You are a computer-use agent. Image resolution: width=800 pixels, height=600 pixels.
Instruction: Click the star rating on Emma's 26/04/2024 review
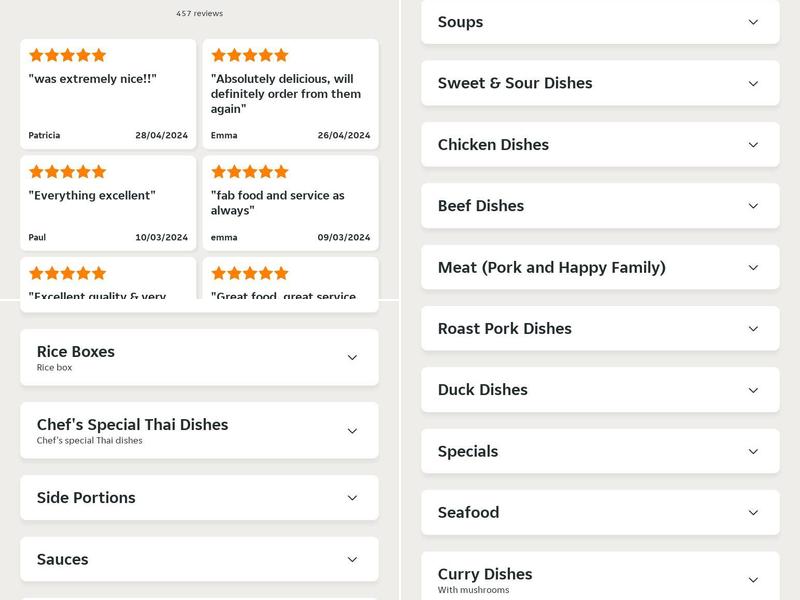[249, 56]
